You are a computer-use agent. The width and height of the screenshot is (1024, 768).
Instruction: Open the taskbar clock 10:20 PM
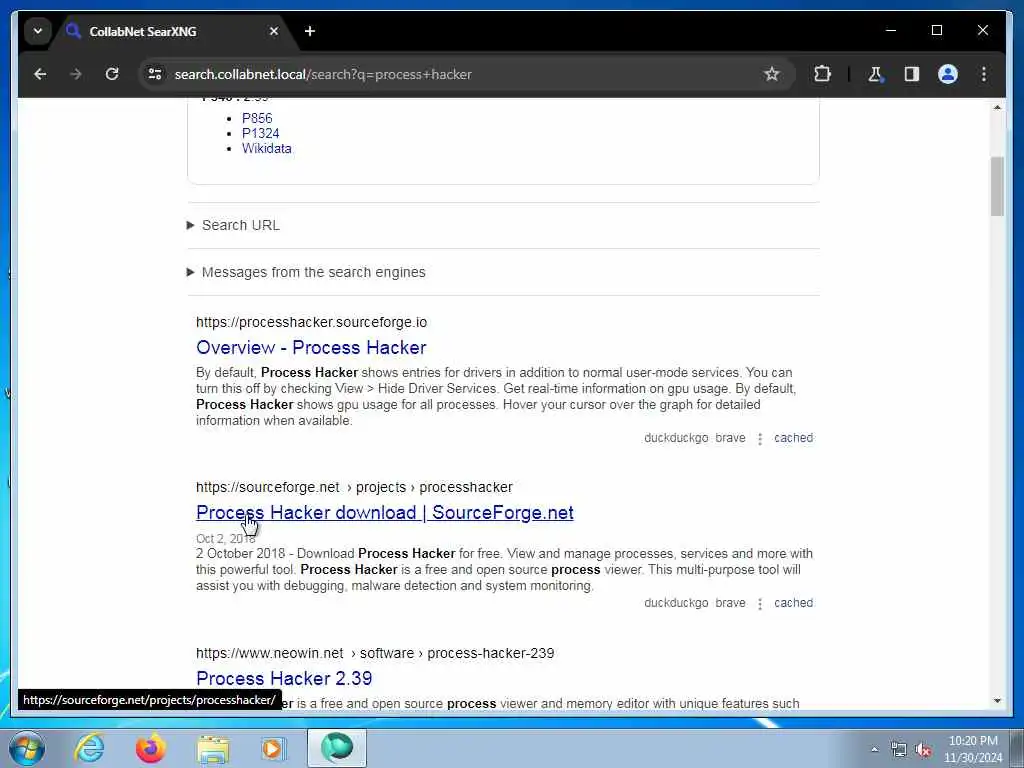pyautogui.click(x=972, y=749)
